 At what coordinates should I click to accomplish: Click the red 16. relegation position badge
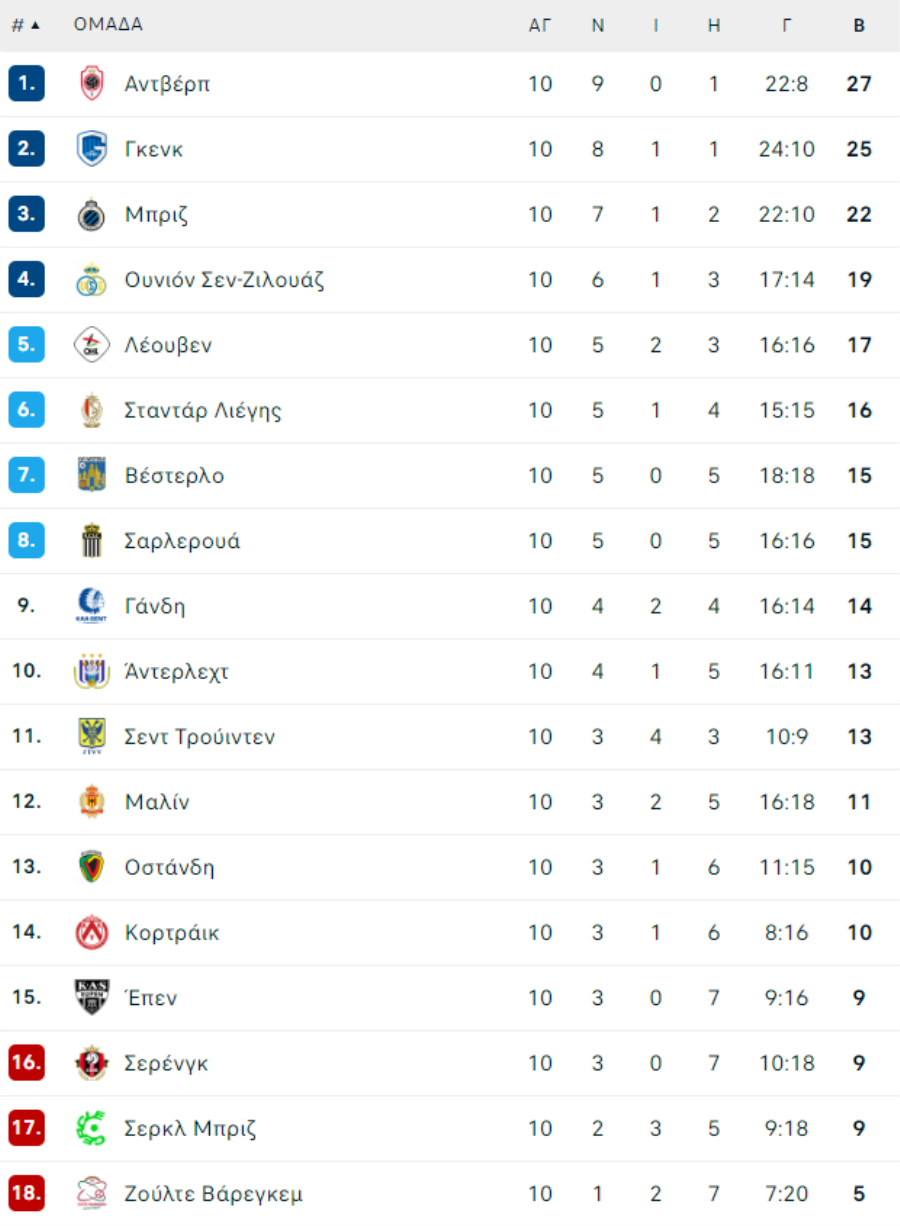[26, 1063]
